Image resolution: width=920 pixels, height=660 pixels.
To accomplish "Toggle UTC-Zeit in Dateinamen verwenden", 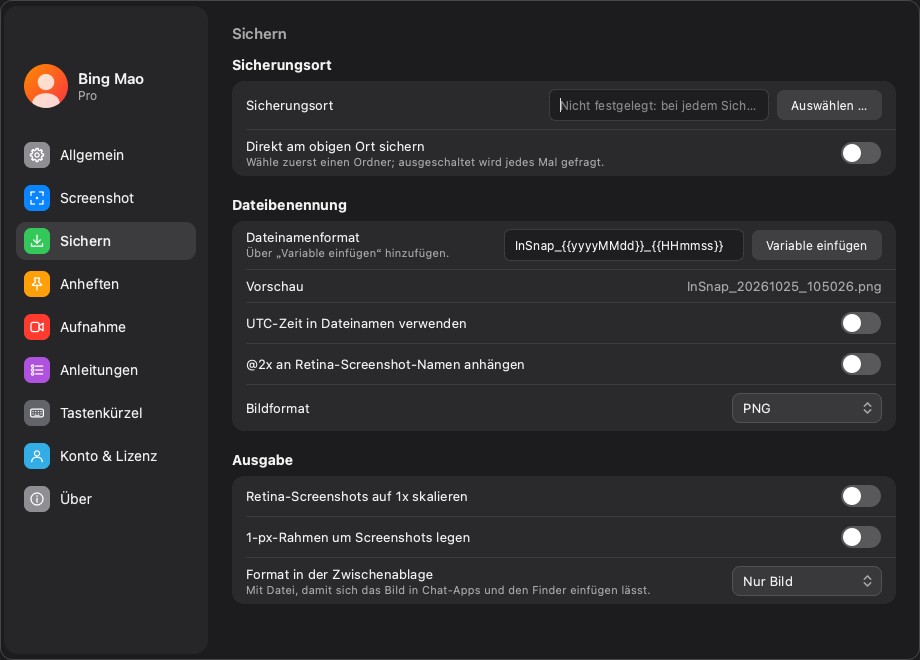I will pyautogui.click(x=861, y=323).
